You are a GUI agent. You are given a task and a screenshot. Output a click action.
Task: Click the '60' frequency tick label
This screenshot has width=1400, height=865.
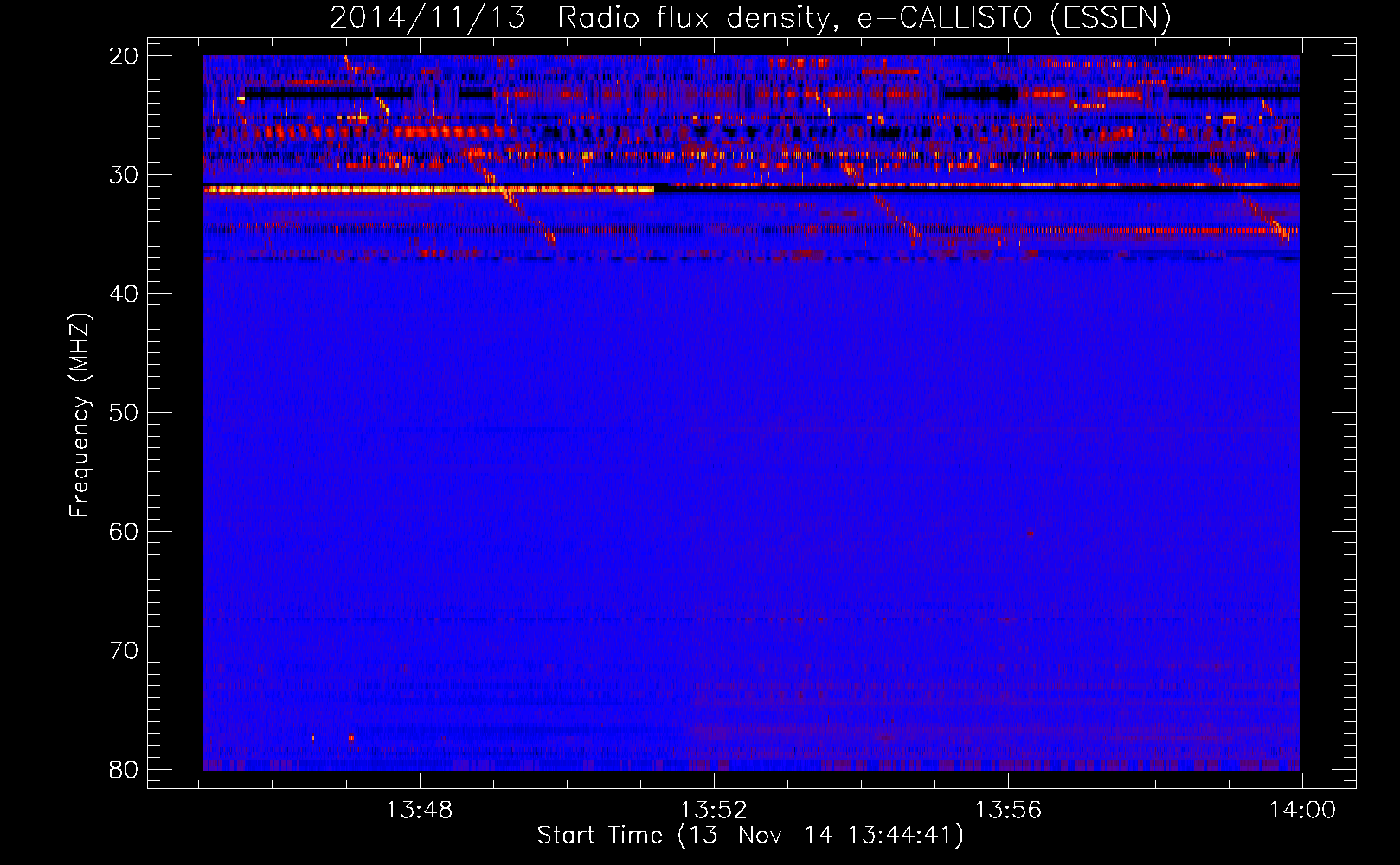click(125, 531)
